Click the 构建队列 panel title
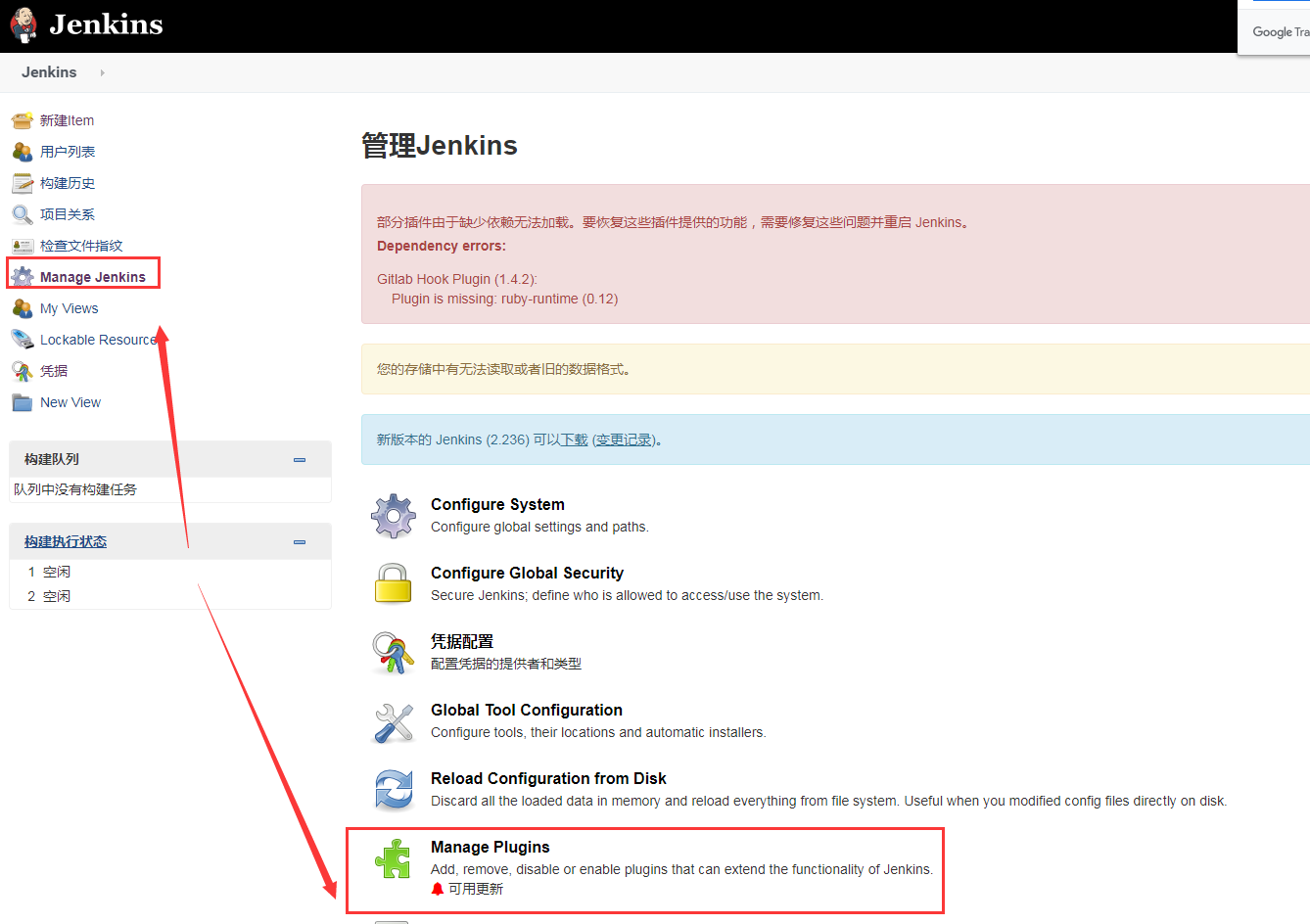1310x924 pixels. [x=52, y=459]
